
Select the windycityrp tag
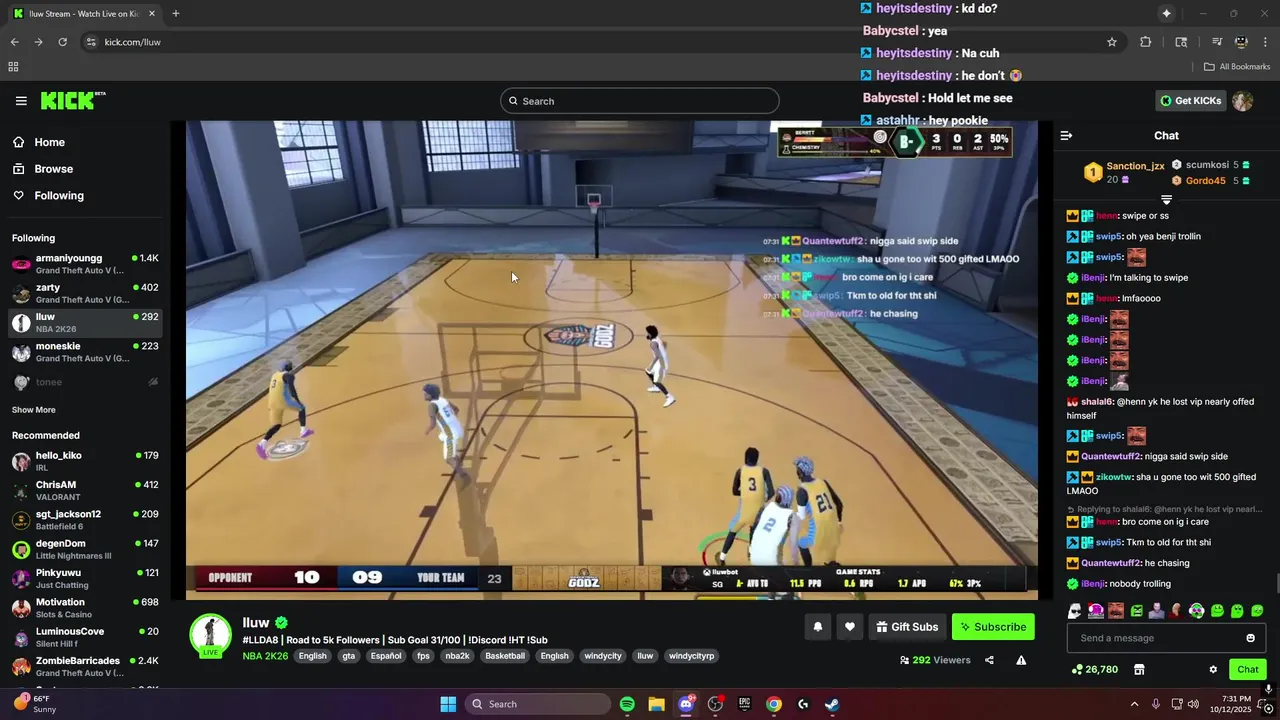point(692,656)
